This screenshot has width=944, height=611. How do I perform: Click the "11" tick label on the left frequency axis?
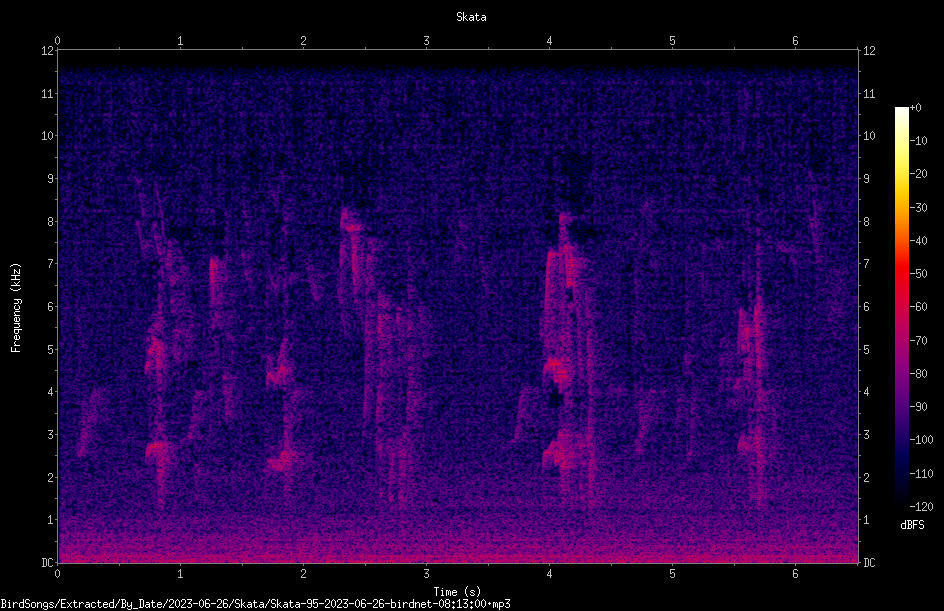click(48, 93)
